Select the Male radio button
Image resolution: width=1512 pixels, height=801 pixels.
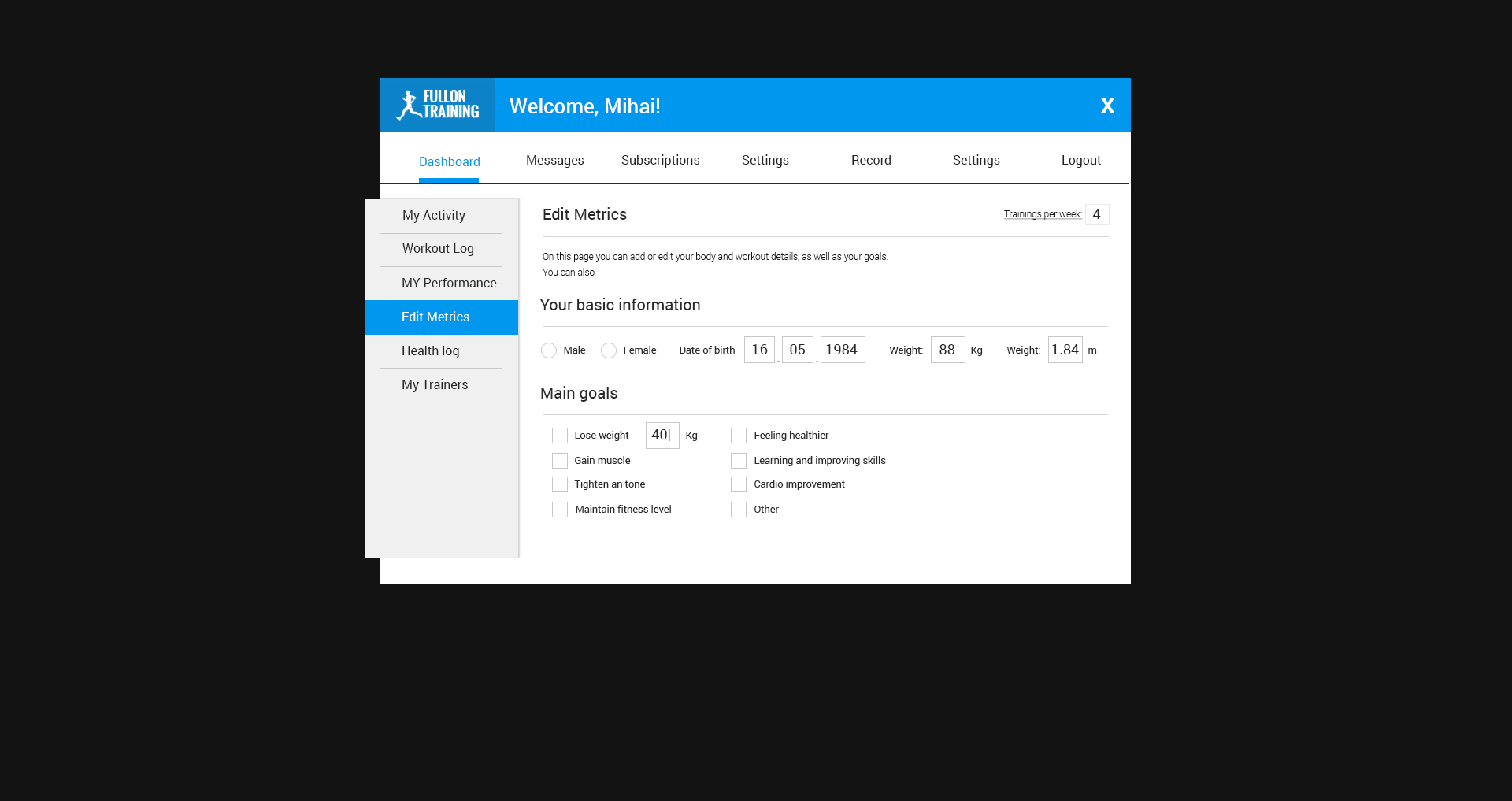549,350
